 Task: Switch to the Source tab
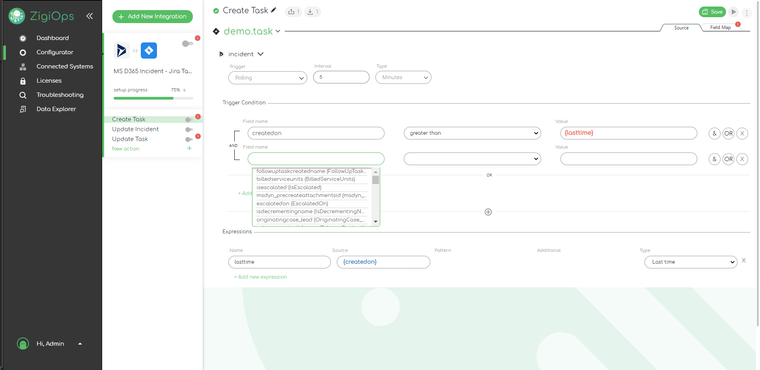(x=681, y=28)
